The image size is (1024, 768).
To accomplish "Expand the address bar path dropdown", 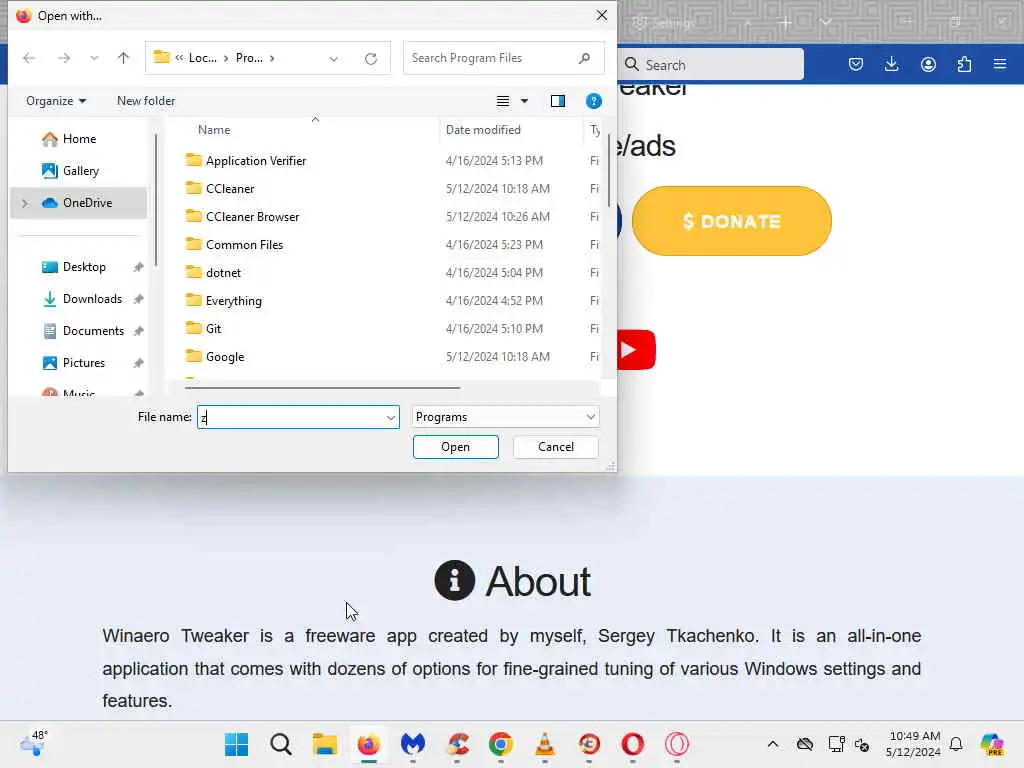I will coord(334,59).
